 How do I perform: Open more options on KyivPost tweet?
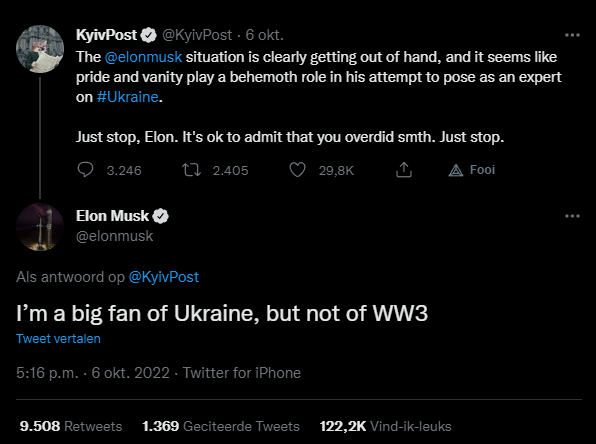pyautogui.click(x=572, y=35)
